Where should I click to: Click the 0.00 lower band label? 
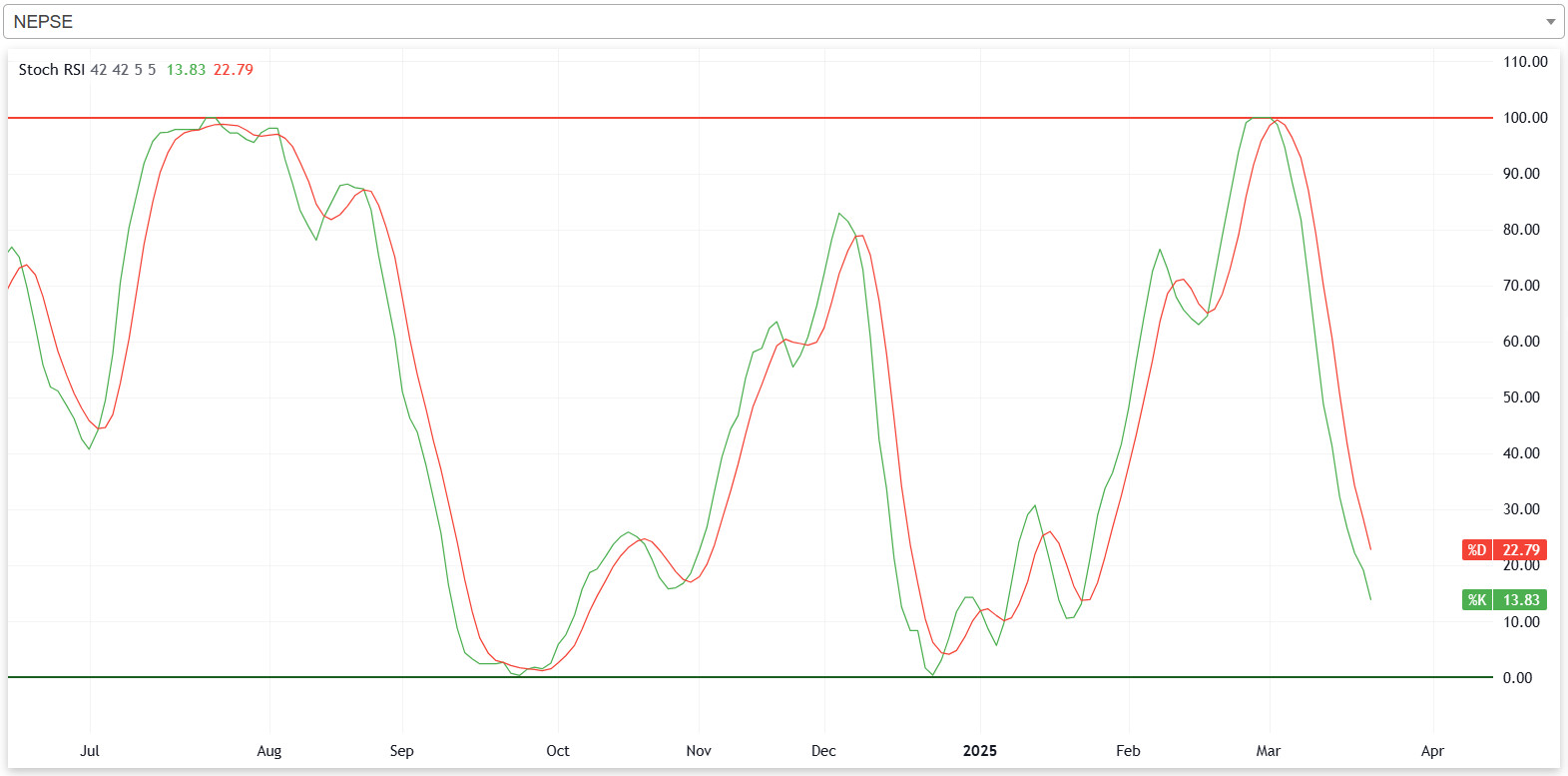(1517, 678)
